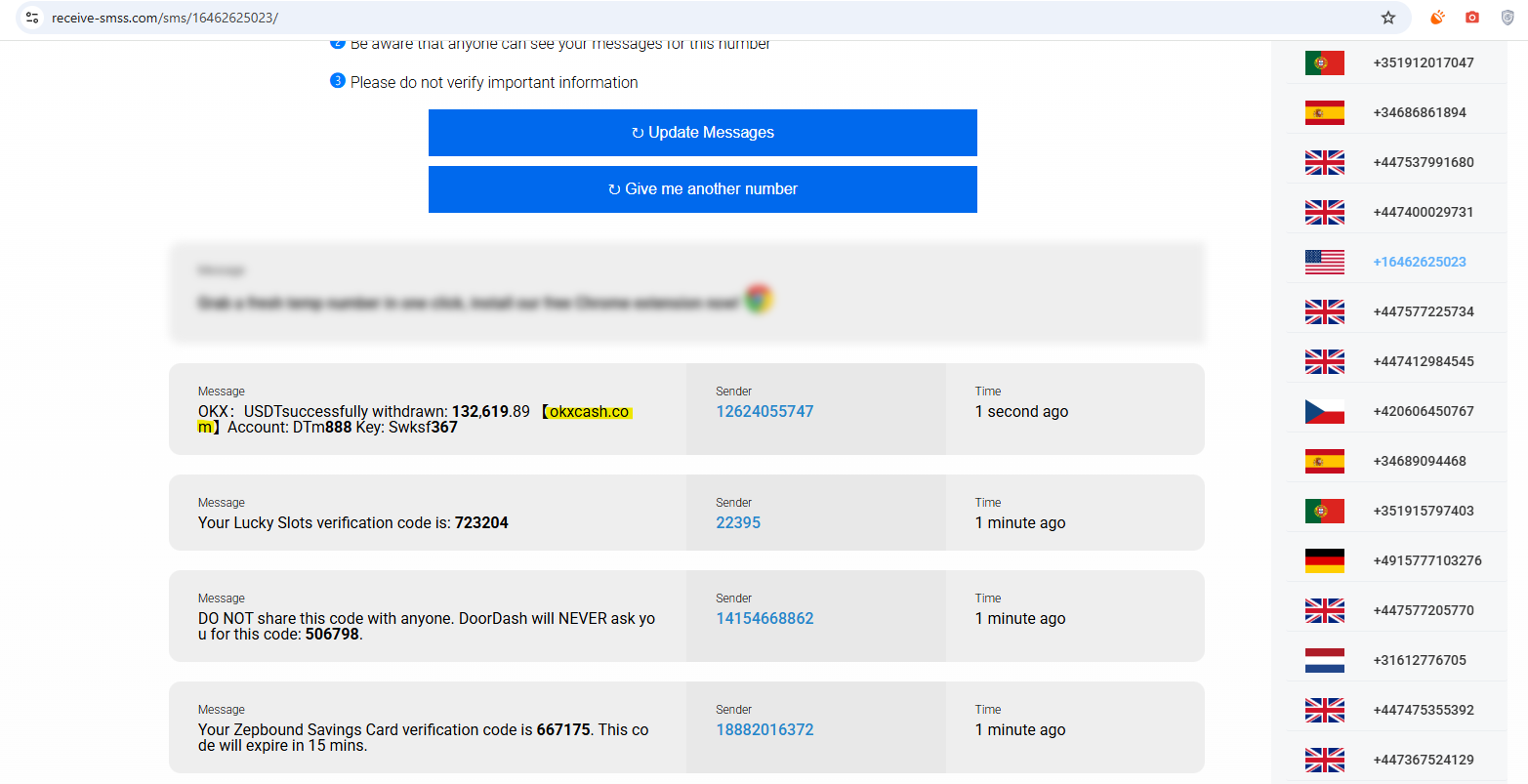Click the browser address bar URL
Screen dimensions: 1528x784
(165, 18)
